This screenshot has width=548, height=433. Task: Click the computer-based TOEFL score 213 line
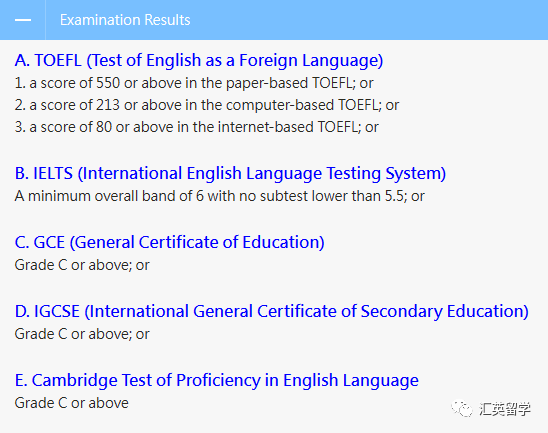[207, 105]
